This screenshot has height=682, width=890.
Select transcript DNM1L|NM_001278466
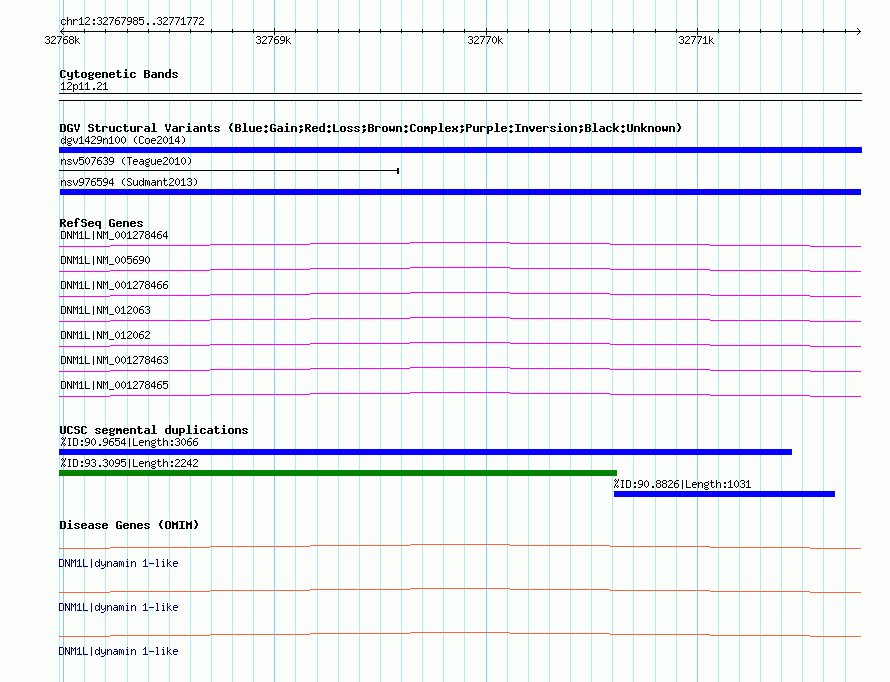pyautogui.click(x=114, y=285)
